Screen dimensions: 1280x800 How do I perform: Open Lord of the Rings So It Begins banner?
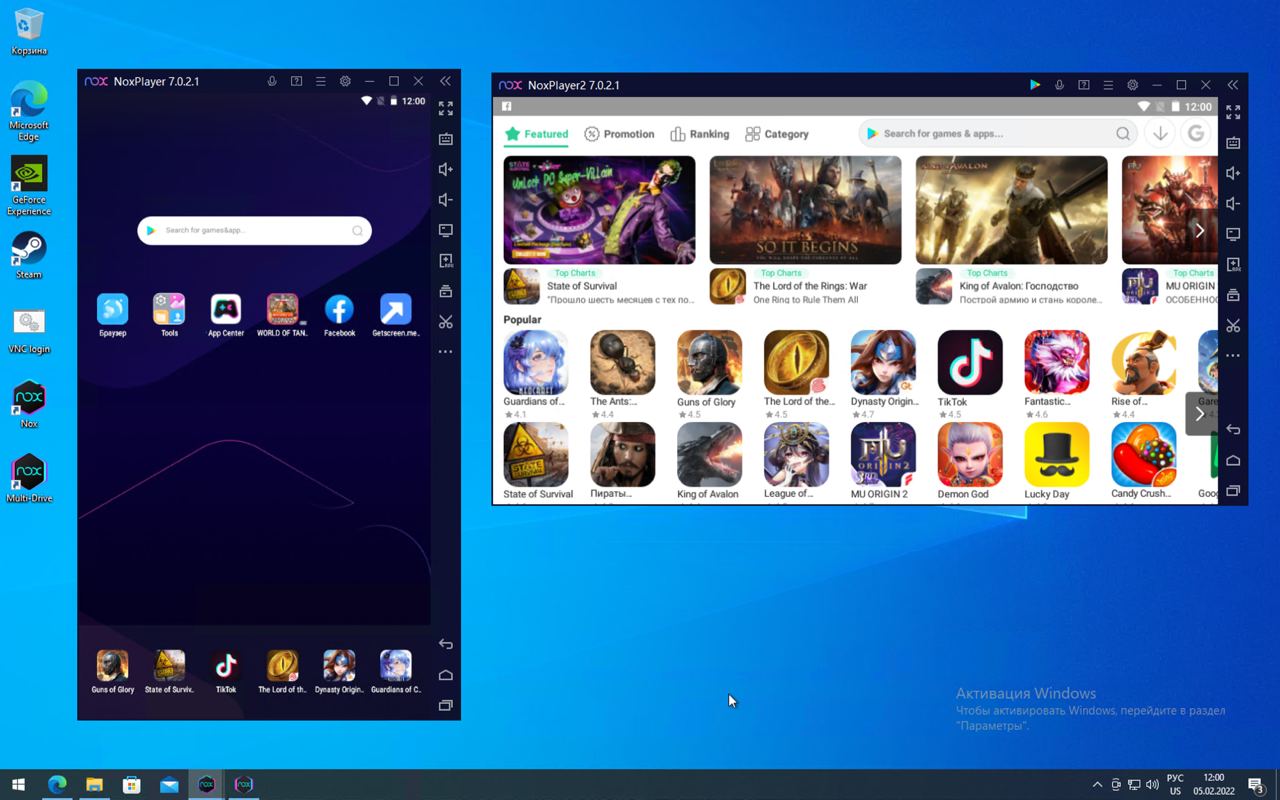pyautogui.click(x=805, y=210)
